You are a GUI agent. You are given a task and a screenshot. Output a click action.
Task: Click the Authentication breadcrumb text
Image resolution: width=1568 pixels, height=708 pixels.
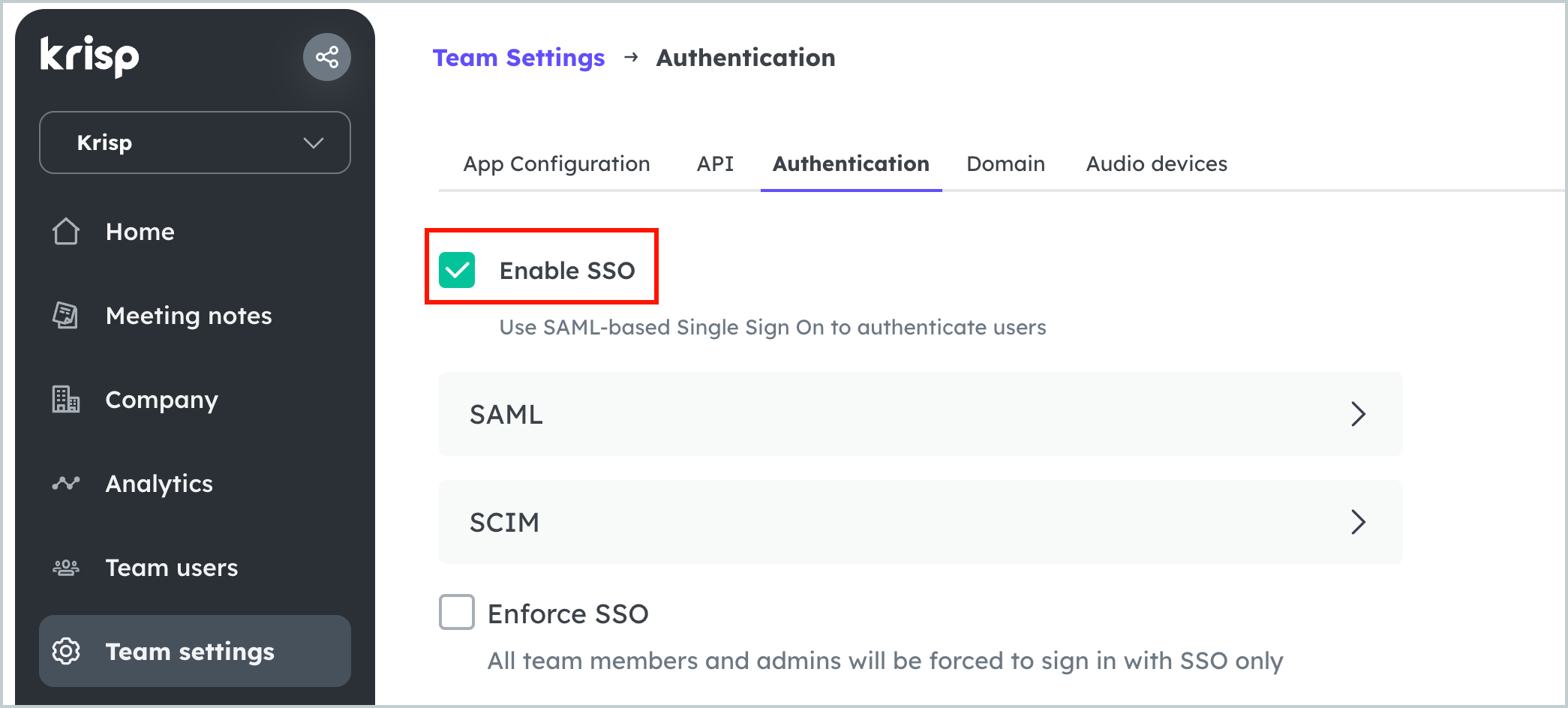coord(746,57)
